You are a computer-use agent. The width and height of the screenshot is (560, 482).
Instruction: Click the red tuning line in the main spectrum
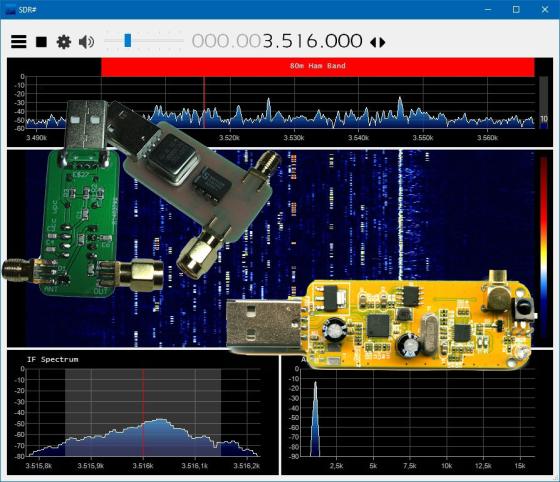coord(204,102)
